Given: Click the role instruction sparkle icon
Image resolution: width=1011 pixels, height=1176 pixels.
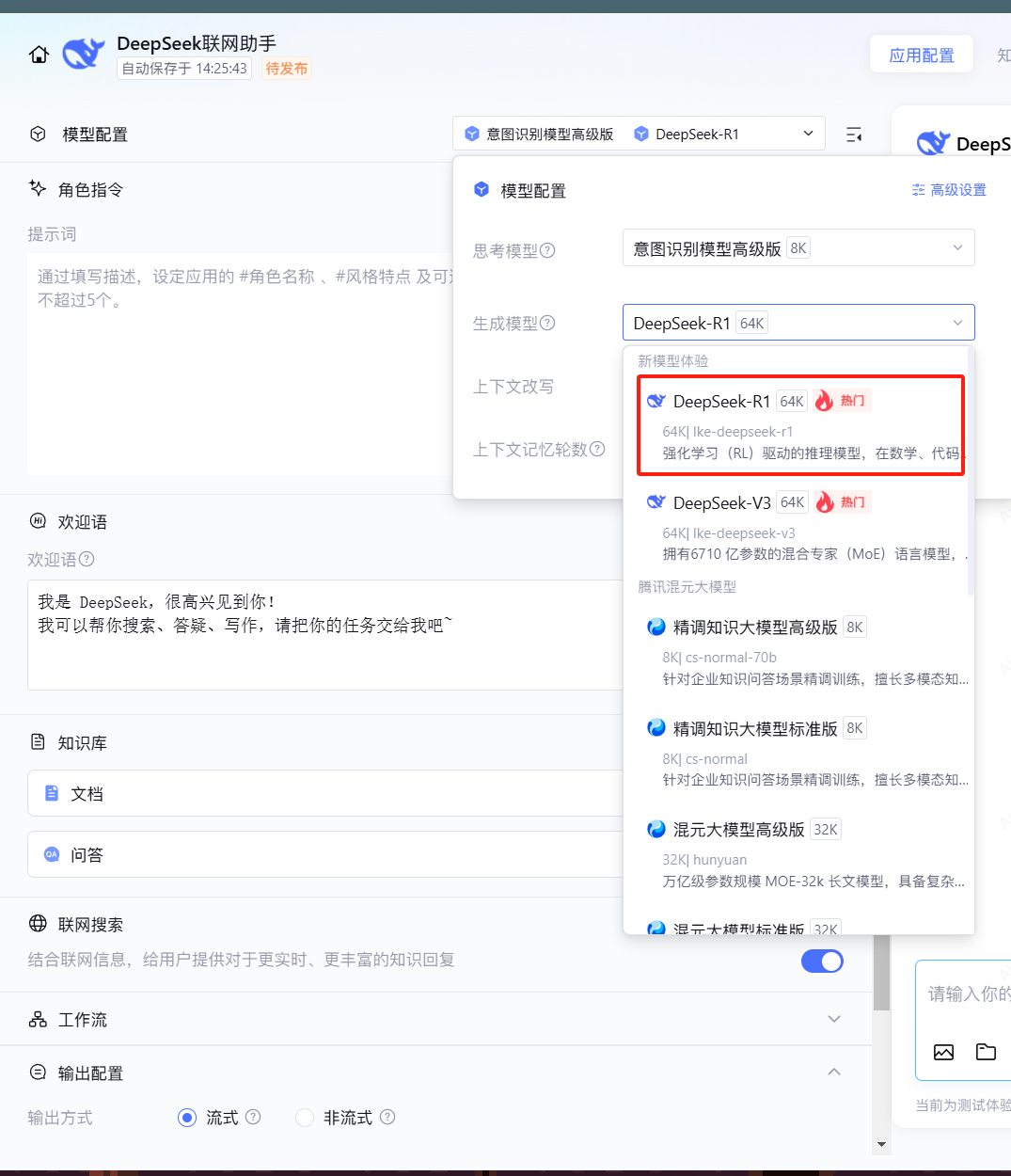Looking at the screenshot, I should tap(38, 188).
